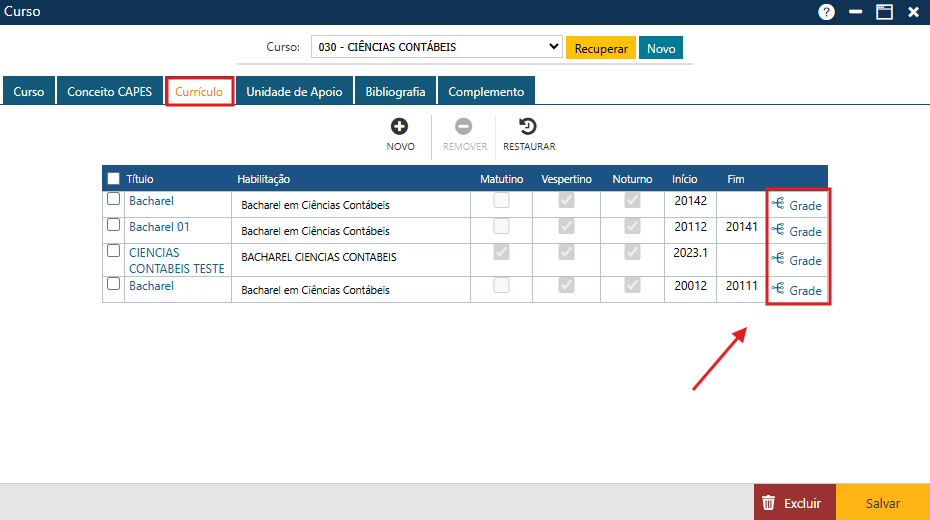Click the Noturno column header
Image resolution: width=930 pixels, height=520 pixels.
(x=632, y=179)
